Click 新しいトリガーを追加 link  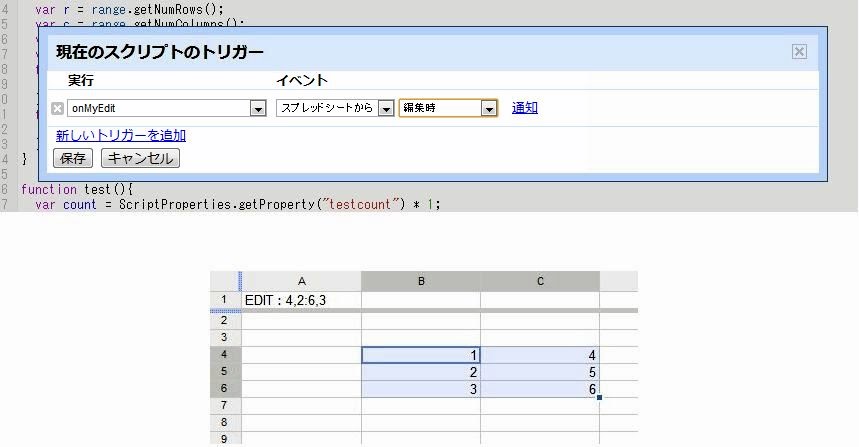(x=120, y=135)
